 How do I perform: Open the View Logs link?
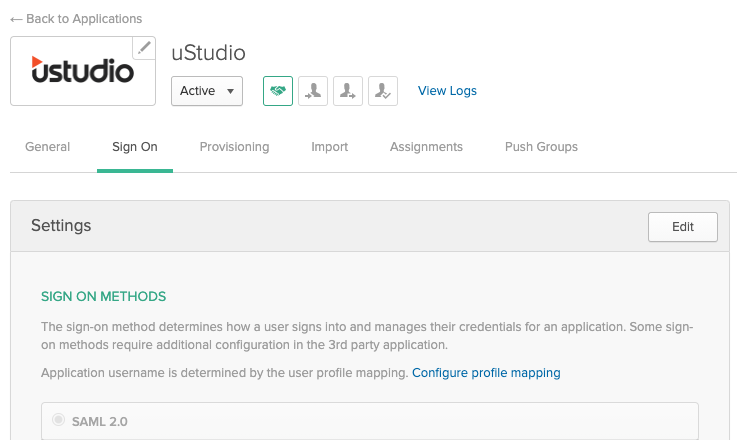(447, 91)
